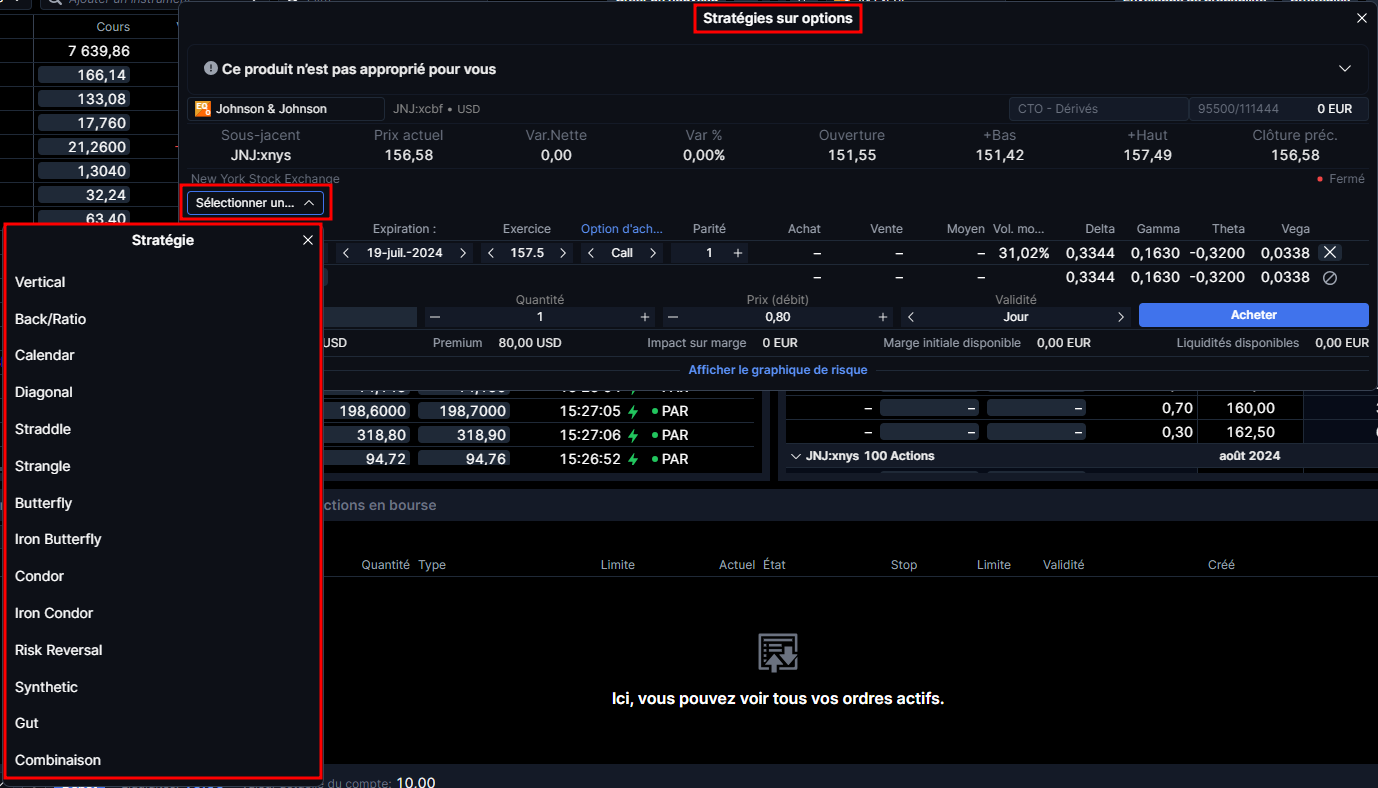
Task: Click the Parité value 1 field
Action: click(x=710, y=253)
